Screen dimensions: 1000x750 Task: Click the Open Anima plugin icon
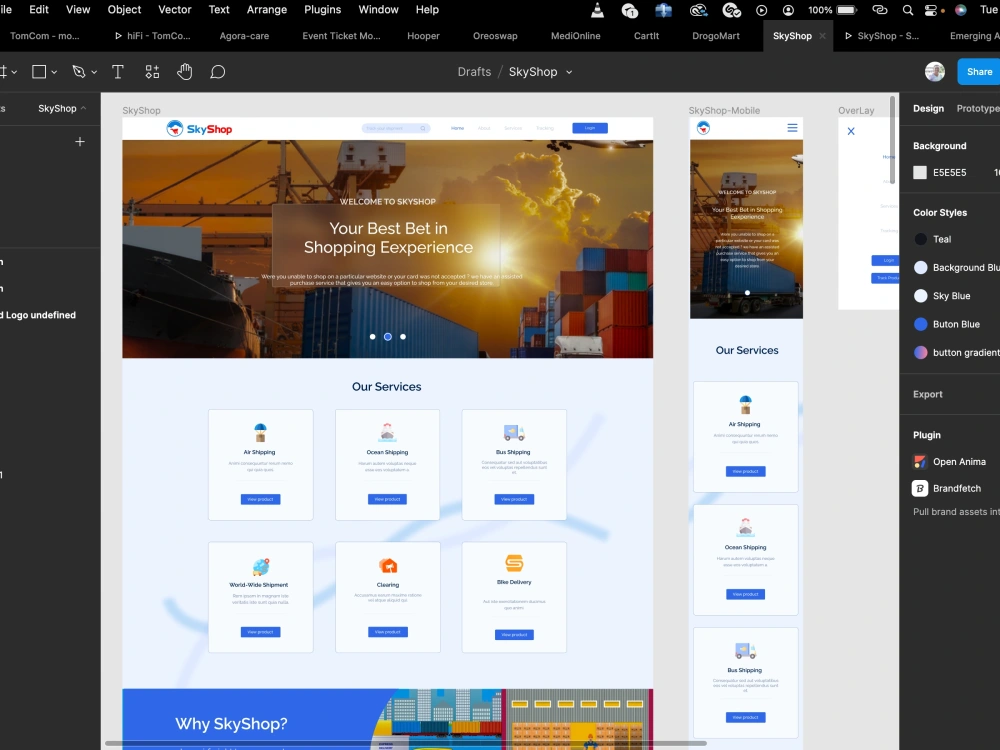920,462
